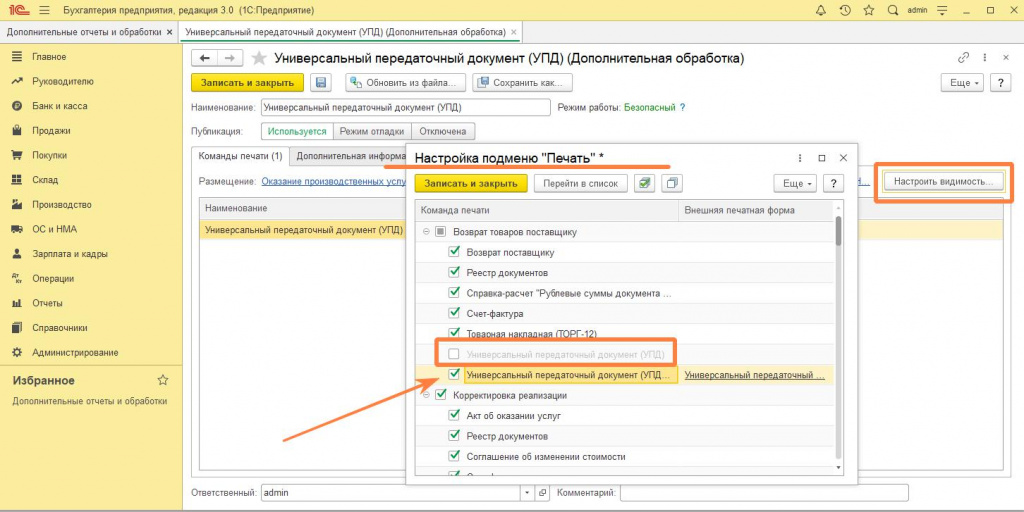This screenshot has height=512, width=1024.
Task: Toggle Корректировка реализации group checkbox
Action: click(441, 395)
